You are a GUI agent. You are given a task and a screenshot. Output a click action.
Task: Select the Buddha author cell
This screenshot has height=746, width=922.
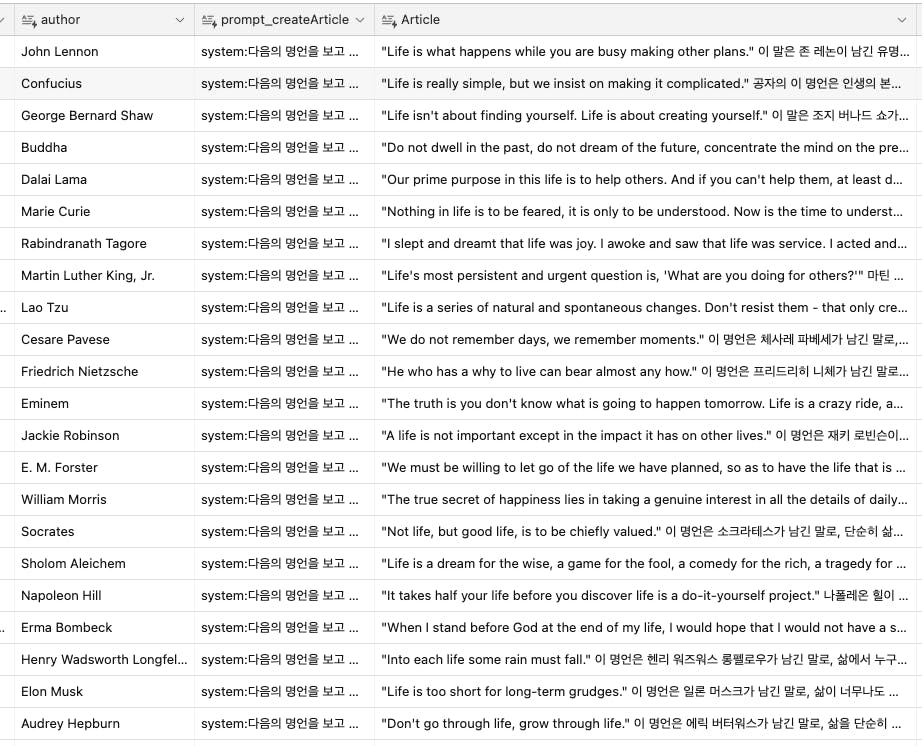[x=104, y=148]
